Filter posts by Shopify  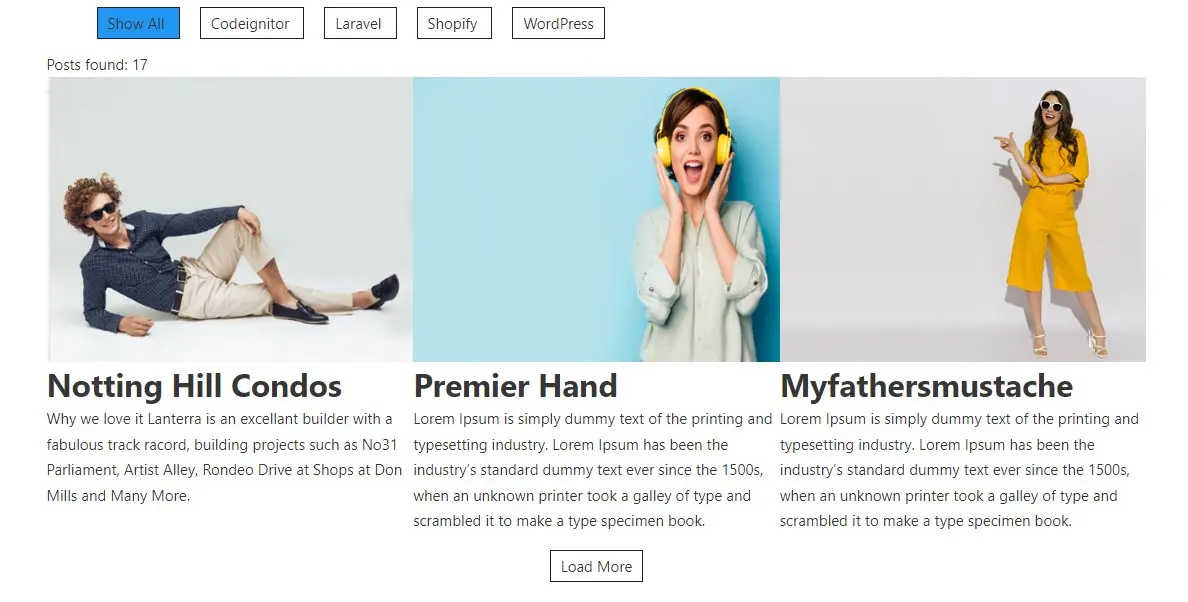454,23
